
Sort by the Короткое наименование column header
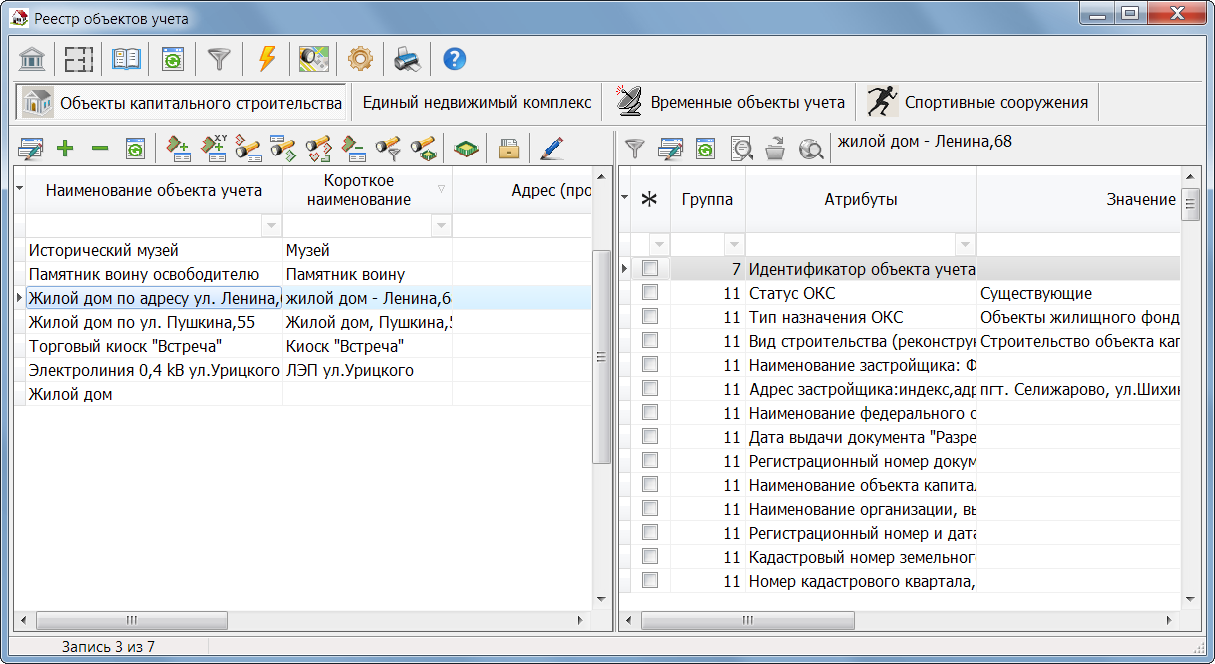(x=358, y=190)
